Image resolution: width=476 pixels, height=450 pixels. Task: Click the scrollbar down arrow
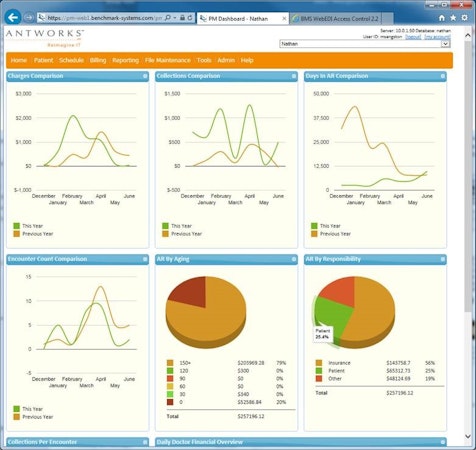click(x=468, y=436)
